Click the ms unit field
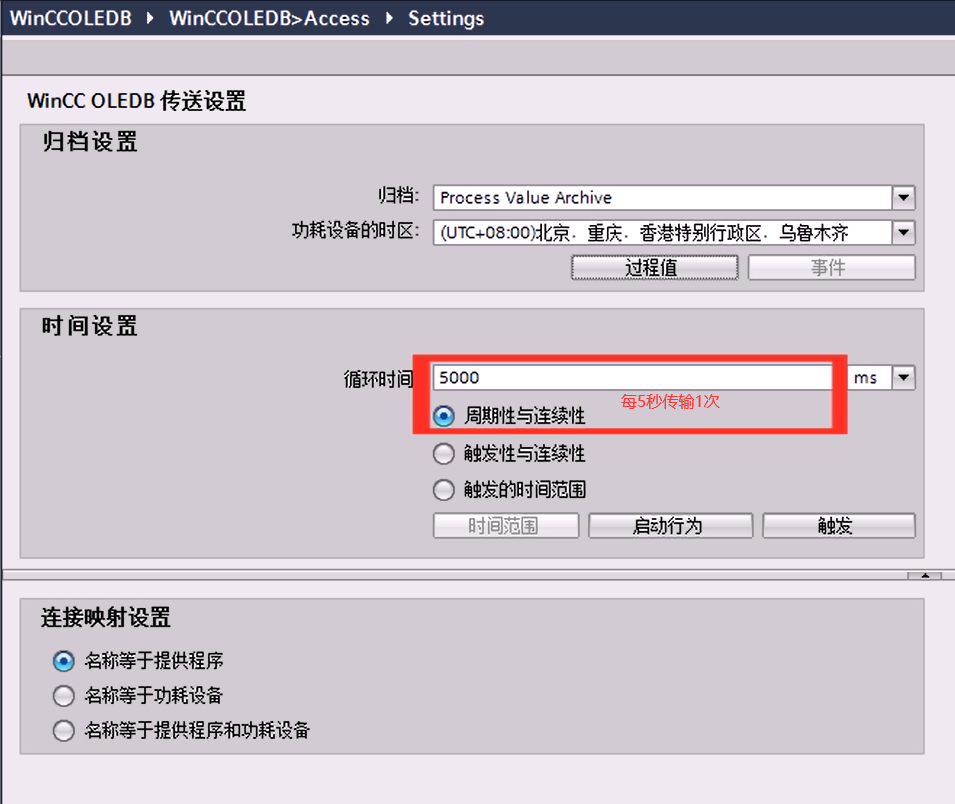The height and width of the screenshot is (804, 955). click(870, 378)
